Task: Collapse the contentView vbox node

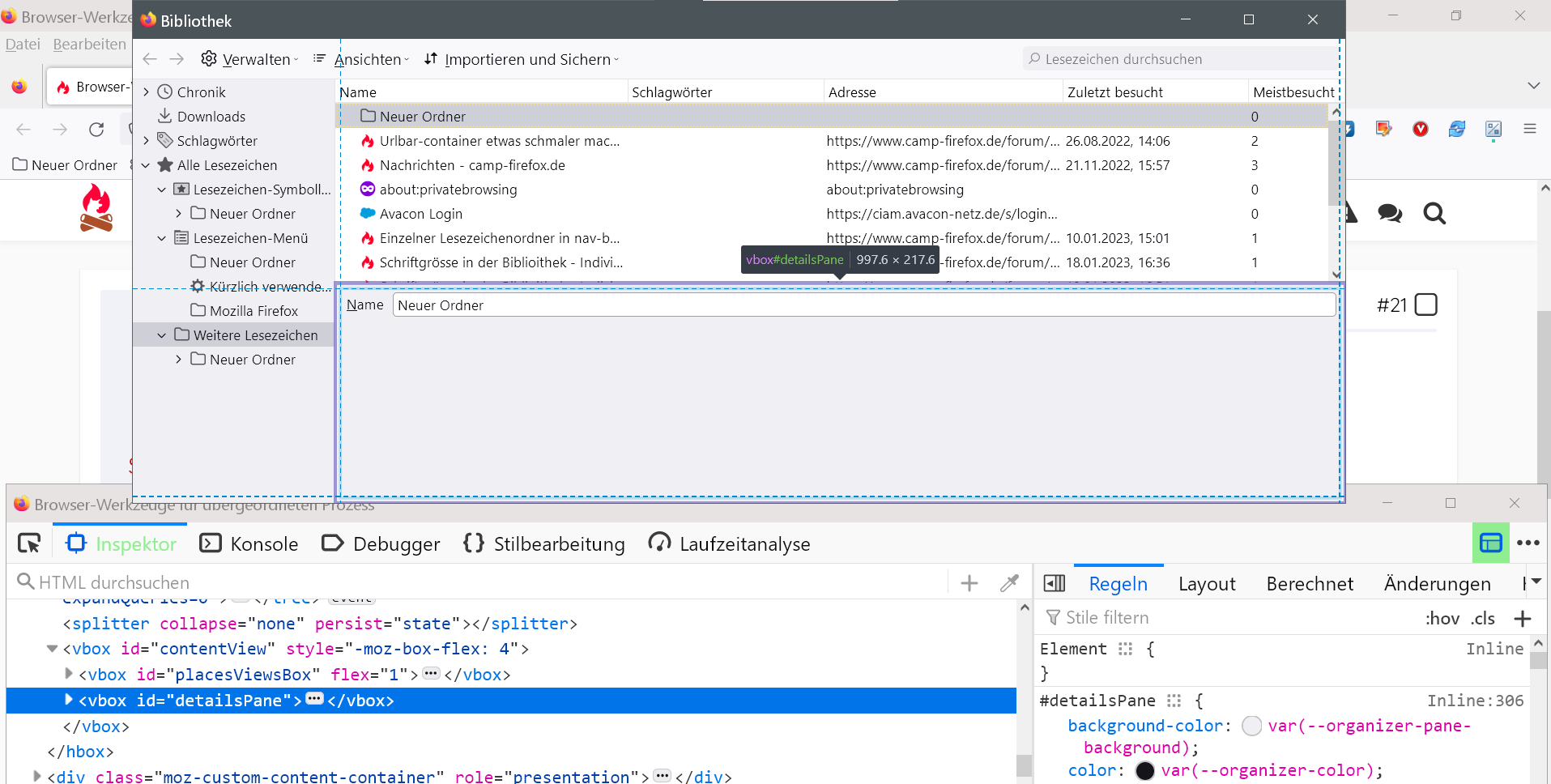Action: tap(53, 649)
